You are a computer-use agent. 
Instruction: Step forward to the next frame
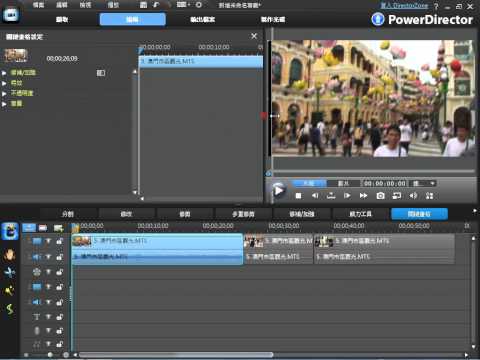347,196
